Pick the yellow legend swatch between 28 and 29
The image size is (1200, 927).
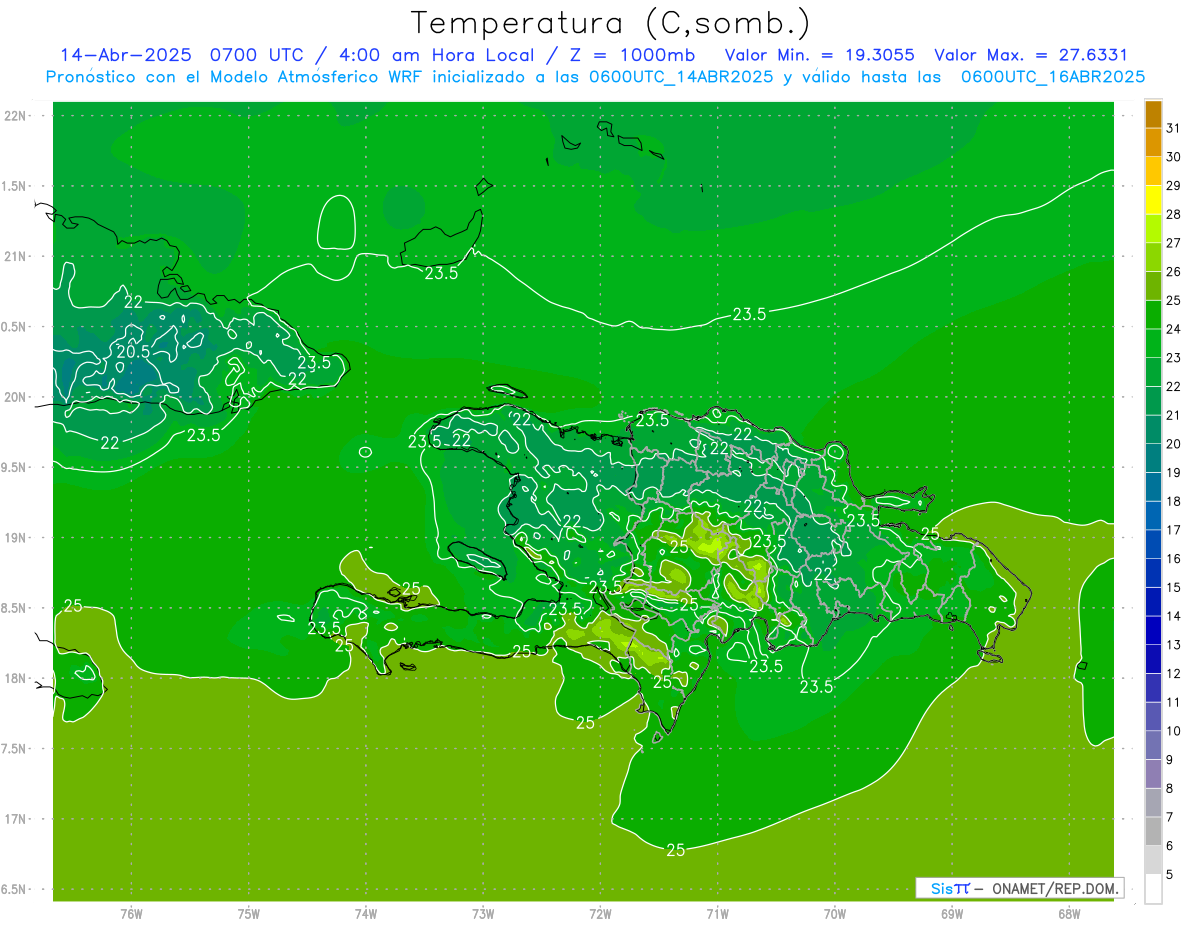1153,201
